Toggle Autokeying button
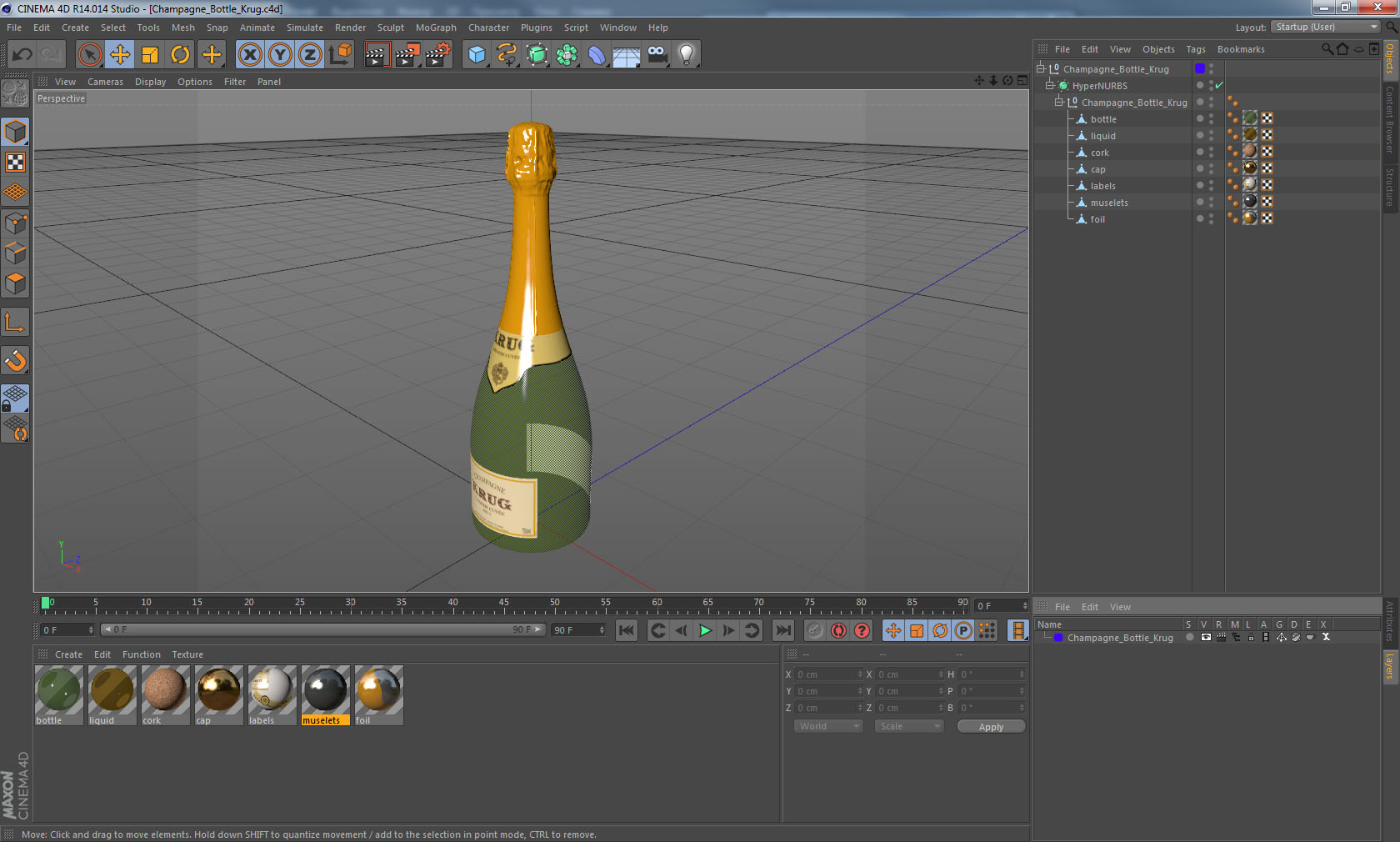This screenshot has width=1400, height=842. click(838, 630)
